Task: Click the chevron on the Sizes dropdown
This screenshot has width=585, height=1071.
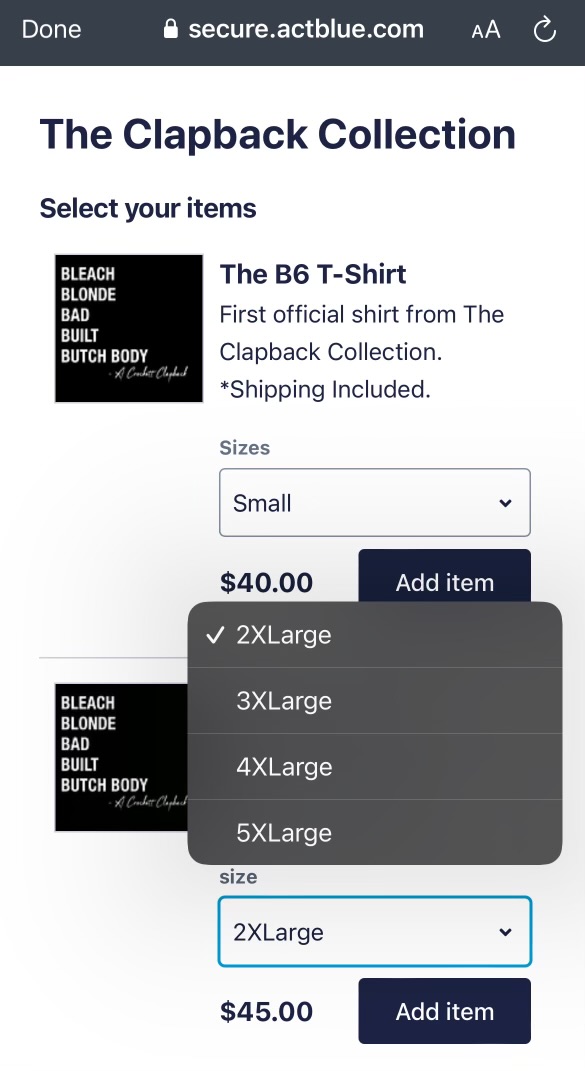Action: click(505, 502)
